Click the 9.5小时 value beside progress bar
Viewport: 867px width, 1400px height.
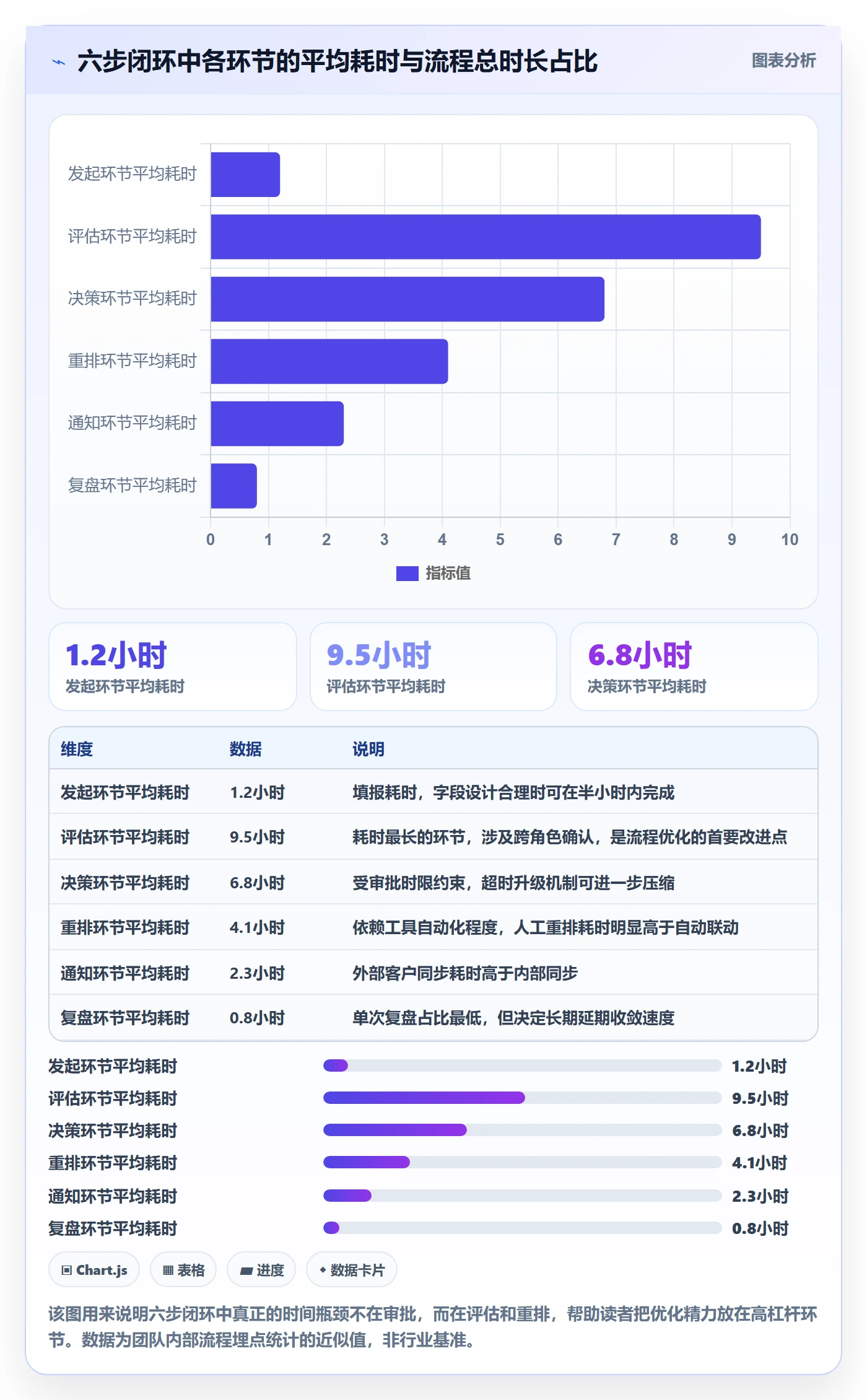(760, 1098)
